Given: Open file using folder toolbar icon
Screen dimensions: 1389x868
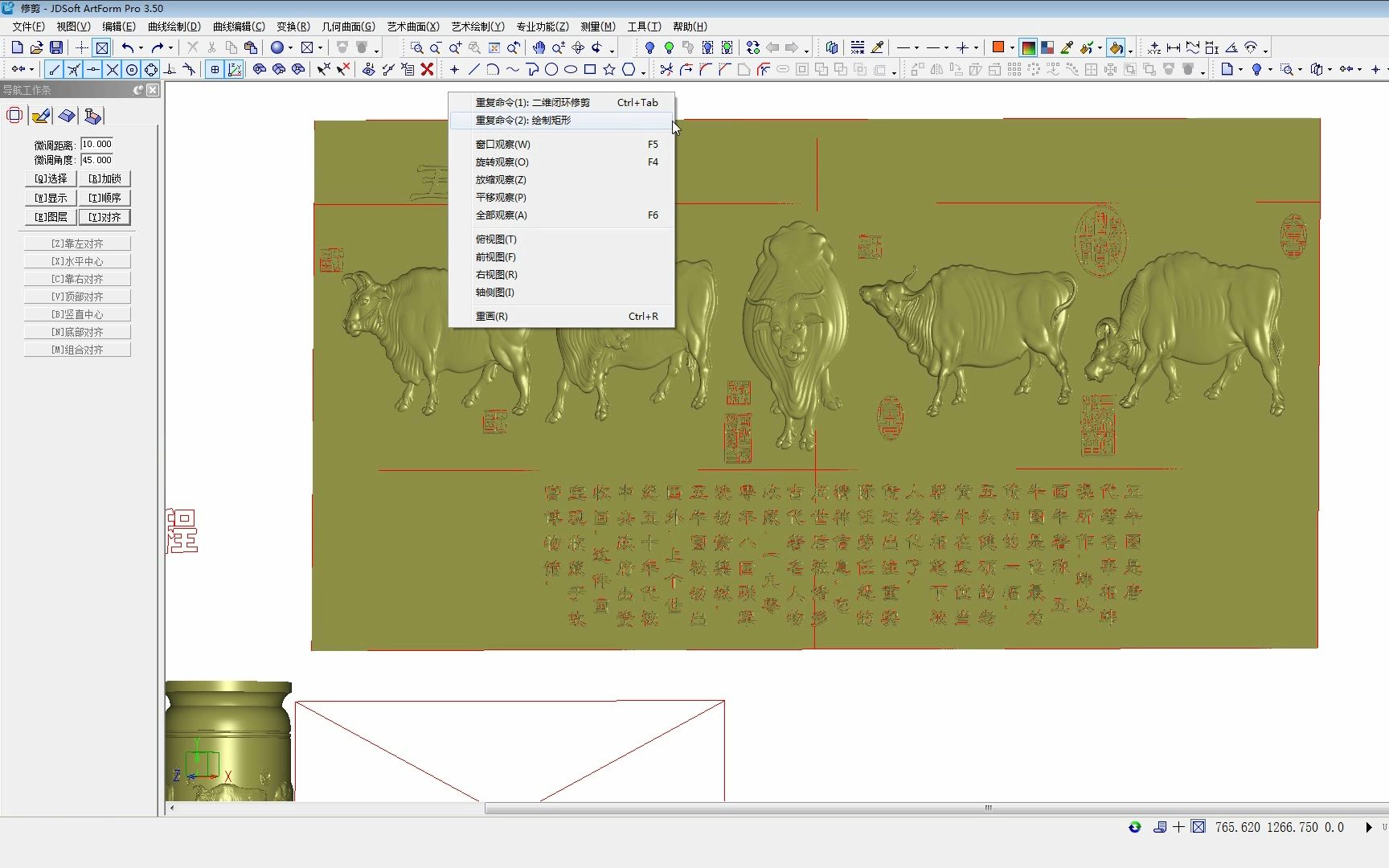Looking at the screenshot, I should 36,47.
